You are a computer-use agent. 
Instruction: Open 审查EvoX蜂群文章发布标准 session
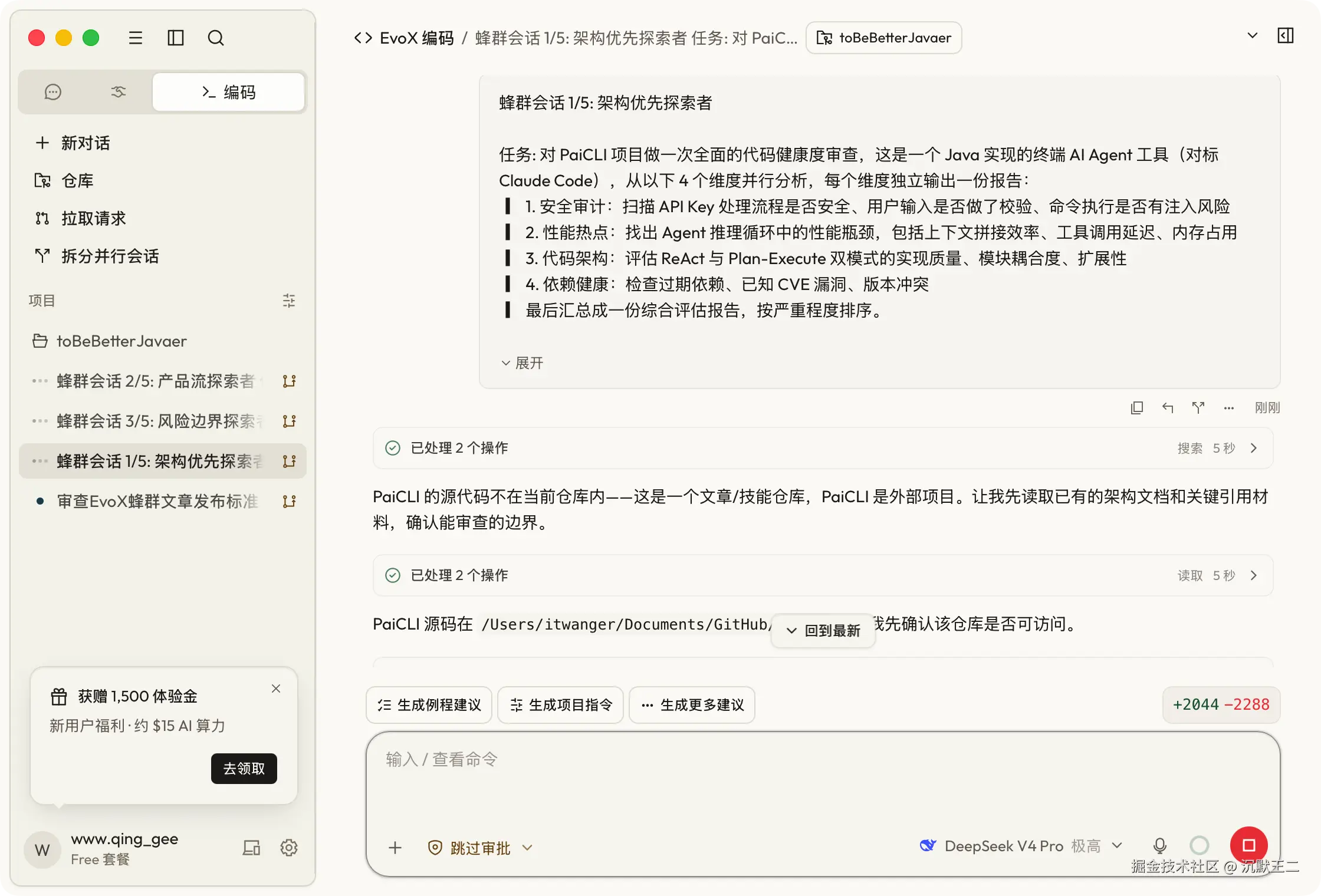[x=157, y=501]
